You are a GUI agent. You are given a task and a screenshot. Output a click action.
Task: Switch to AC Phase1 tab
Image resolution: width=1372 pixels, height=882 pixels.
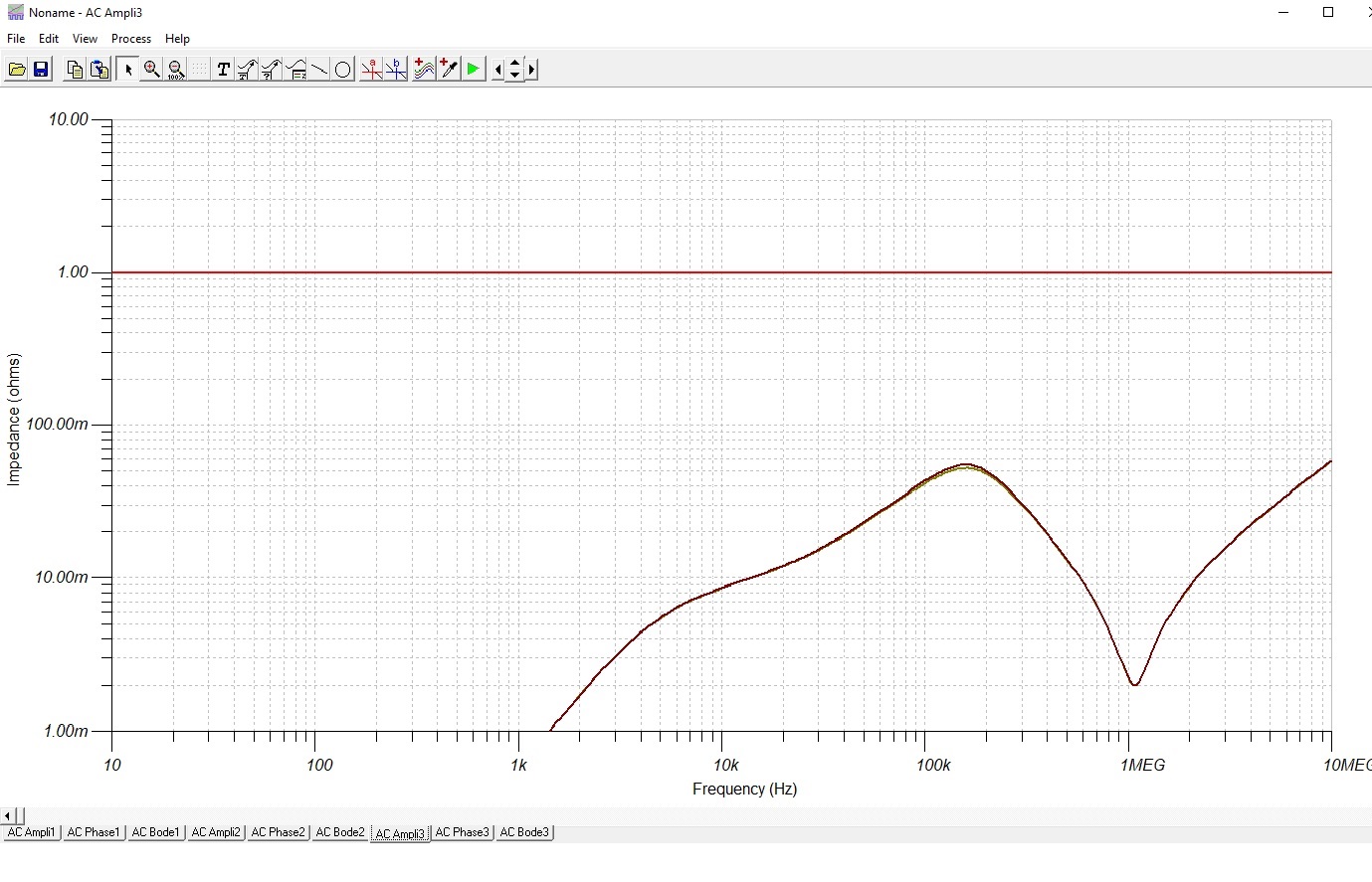point(94,833)
